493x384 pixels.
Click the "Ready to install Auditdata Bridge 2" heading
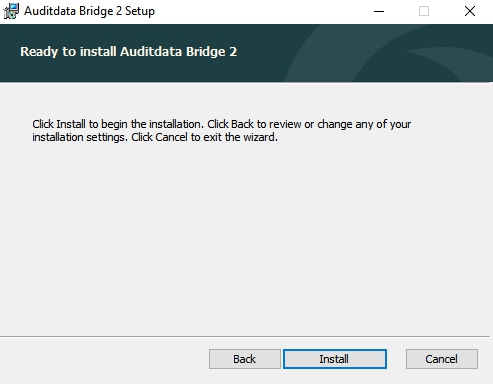128,52
